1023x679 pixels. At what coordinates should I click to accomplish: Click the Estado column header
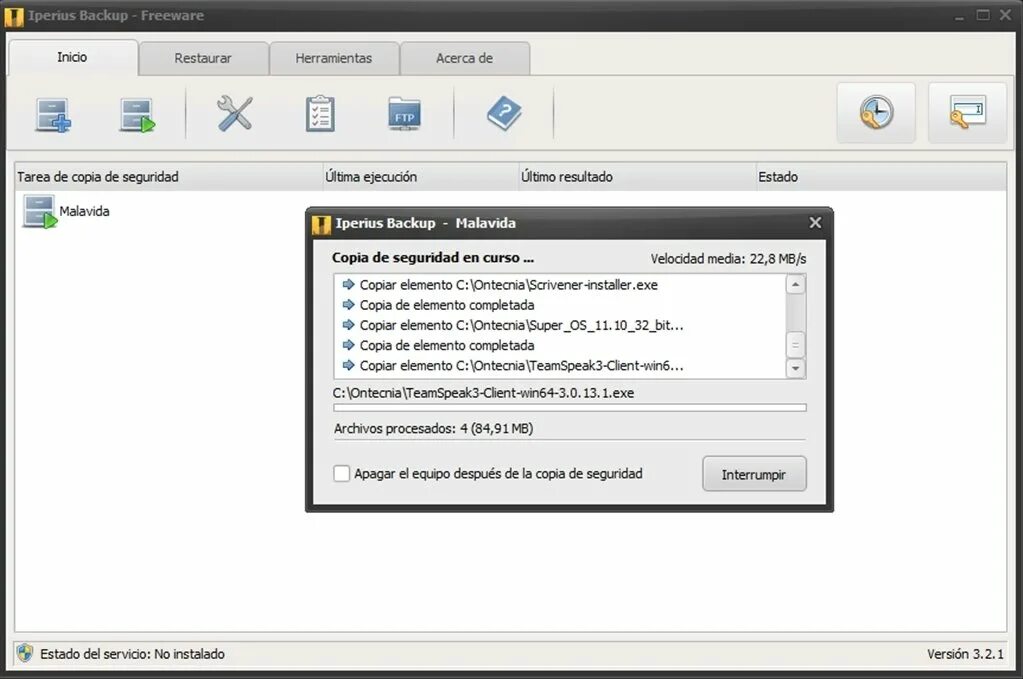click(881, 177)
